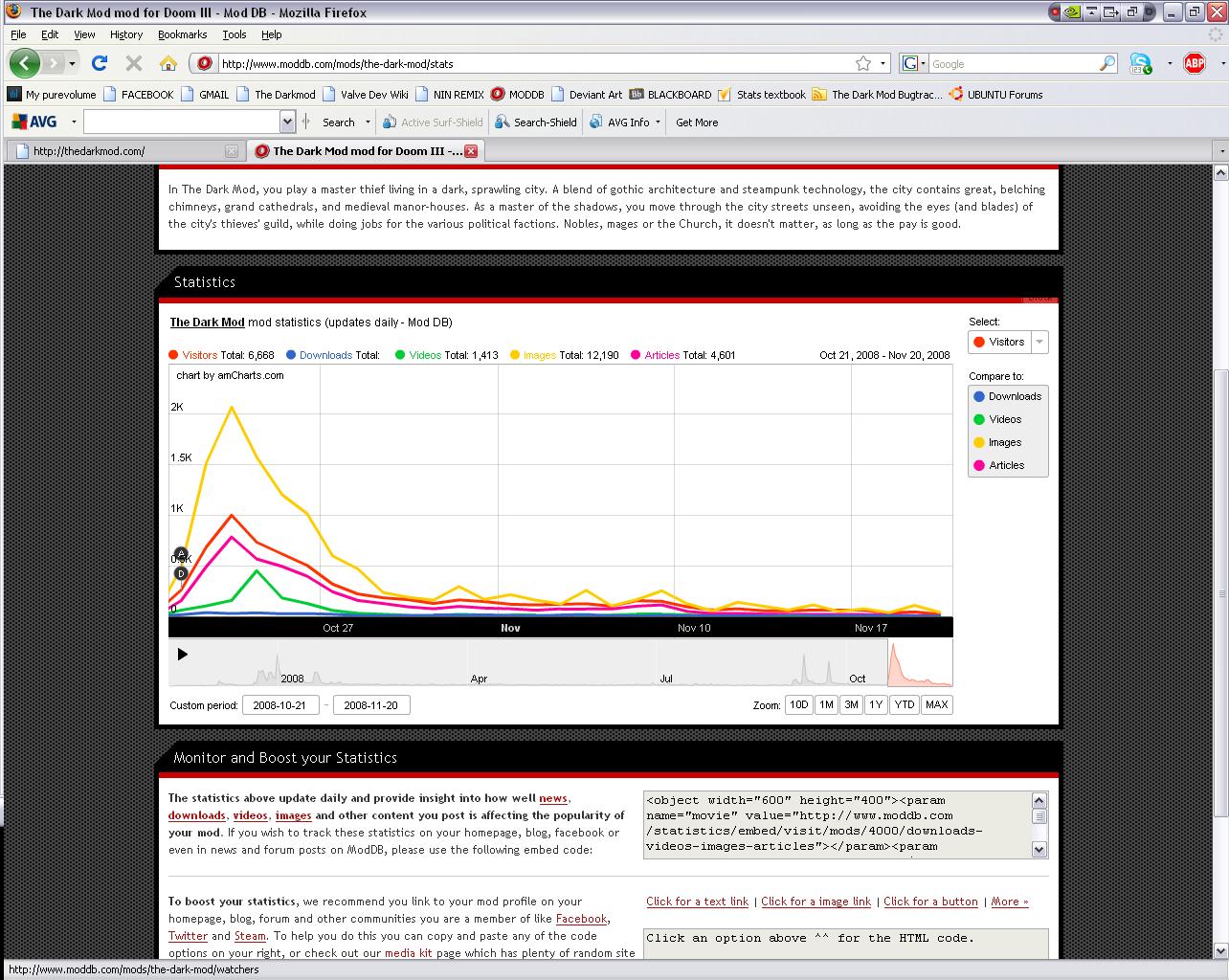Viewport: 1229px width, 980px height.
Task: Set chart zoom to 1Y
Action: click(x=876, y=704)
